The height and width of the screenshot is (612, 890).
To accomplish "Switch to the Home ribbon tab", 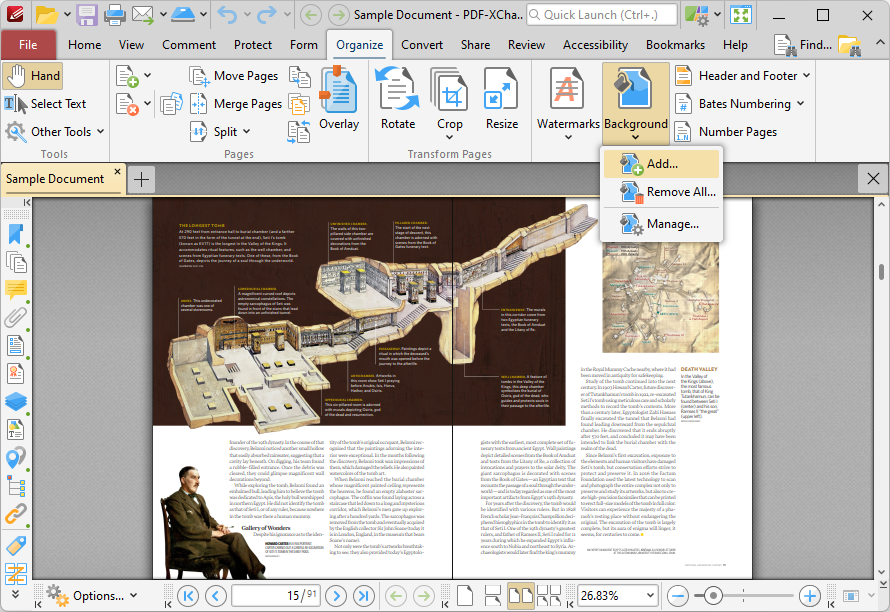I will click(85, 45).
